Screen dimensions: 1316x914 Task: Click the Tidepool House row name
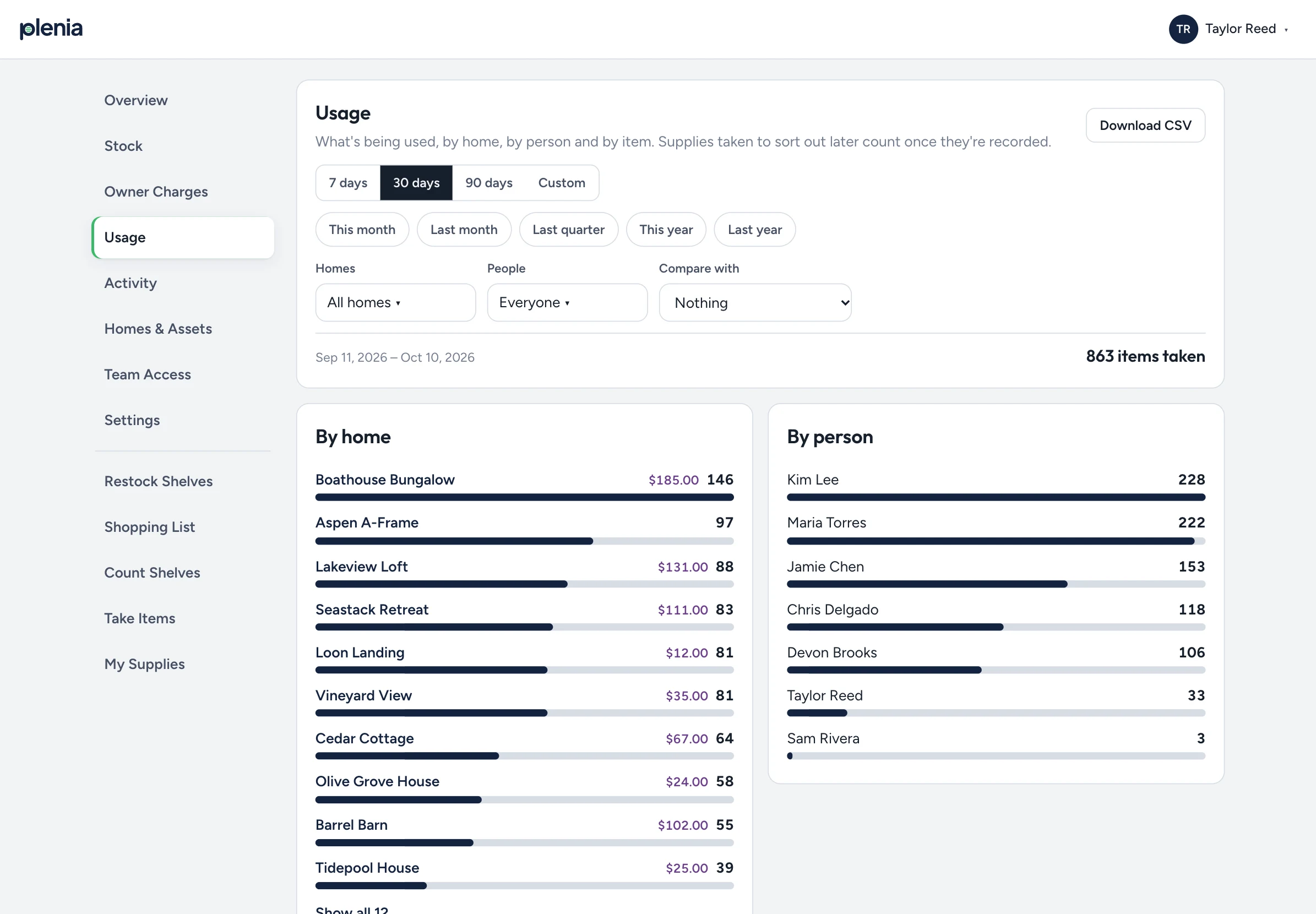coord(367,868)
